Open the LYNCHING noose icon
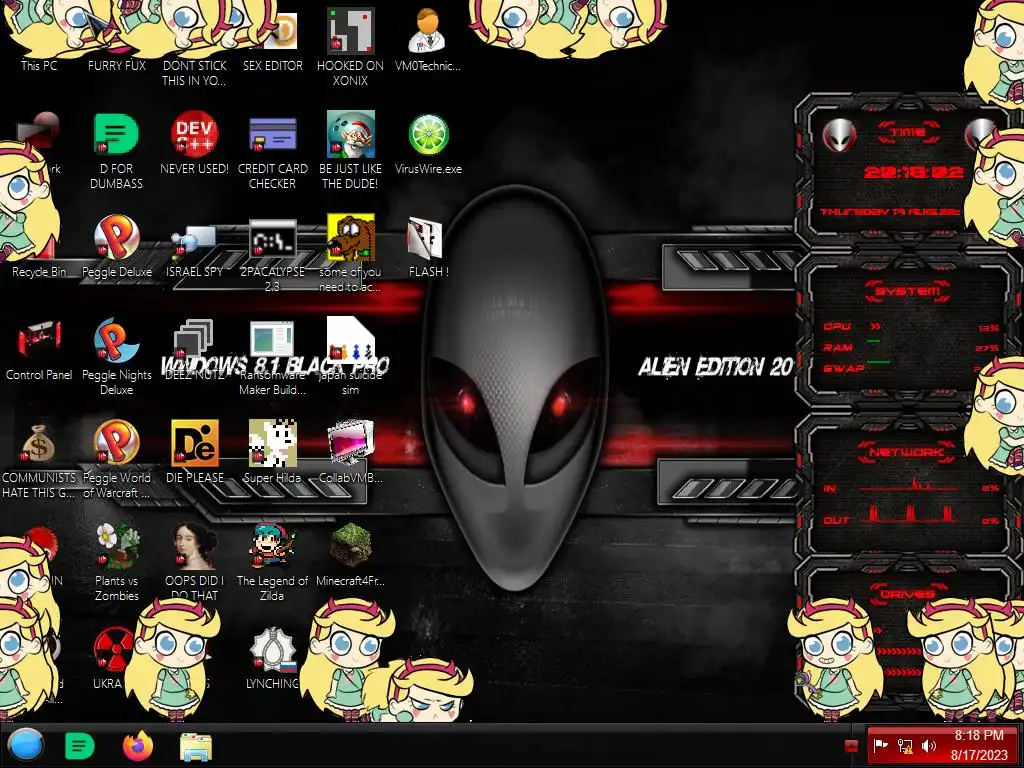This screenshot has height=768, width=1024. pyautogui.click(x=272, y=650)
